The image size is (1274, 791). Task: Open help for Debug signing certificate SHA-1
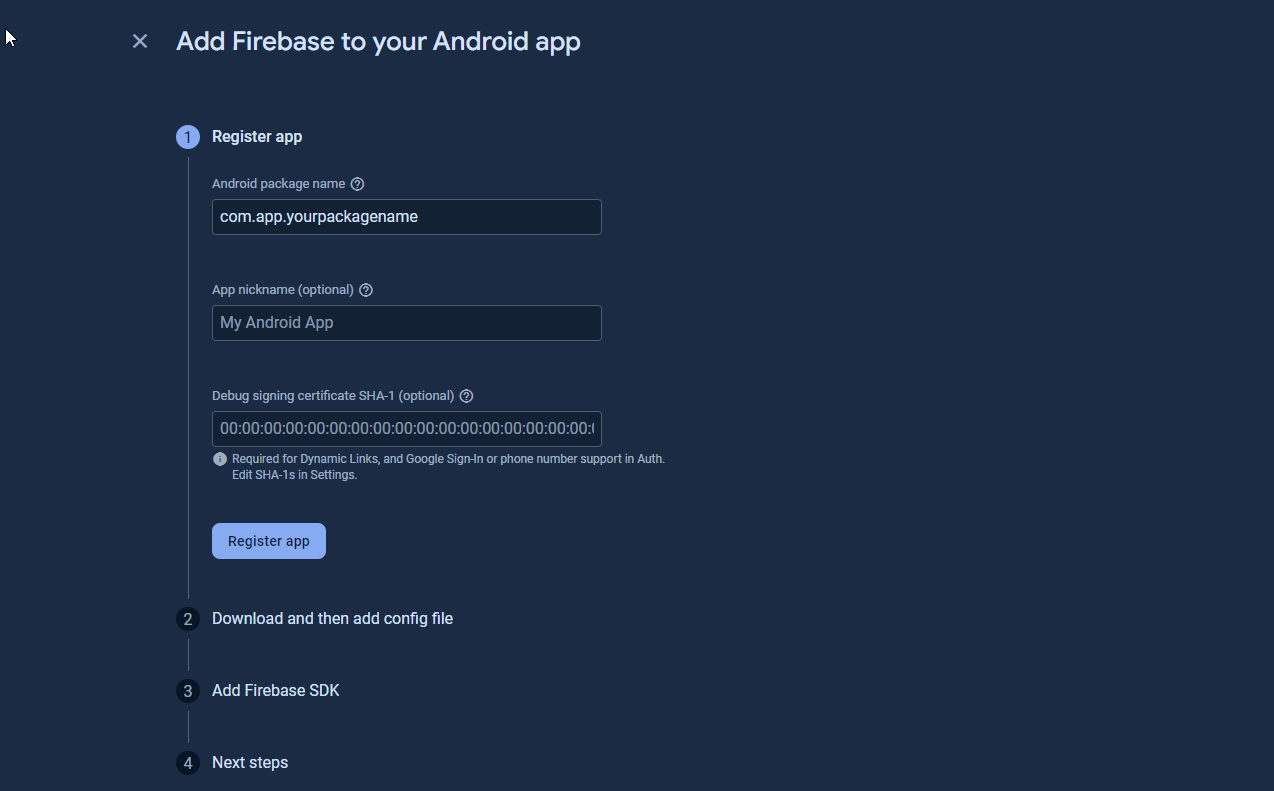(x=466, y=395)
